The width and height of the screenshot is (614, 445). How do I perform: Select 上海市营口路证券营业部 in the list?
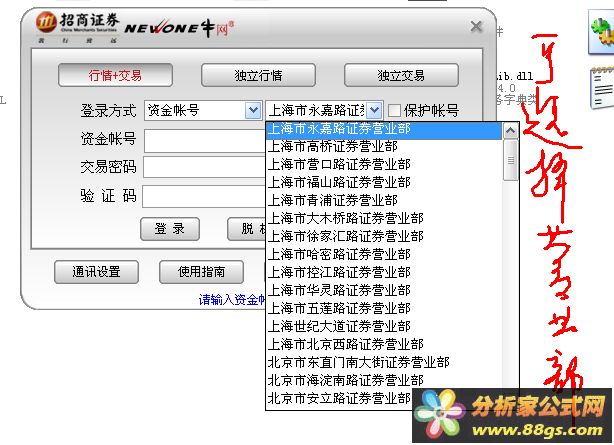[x=384, y=165]
